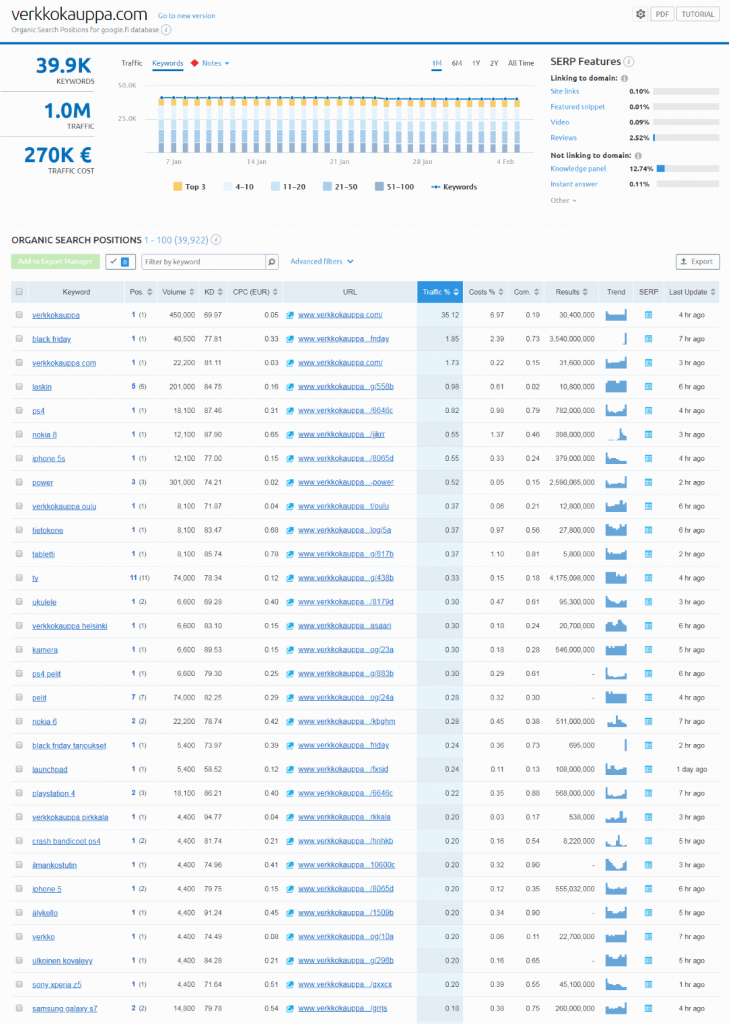The image size is (729, 1024).
Task: Click info icon next to SERP Features
Action: pos(629,62)
